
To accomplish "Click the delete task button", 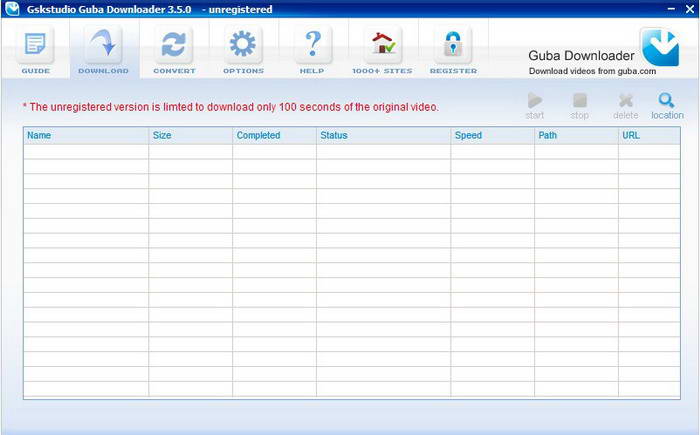I will pos(625,106).
